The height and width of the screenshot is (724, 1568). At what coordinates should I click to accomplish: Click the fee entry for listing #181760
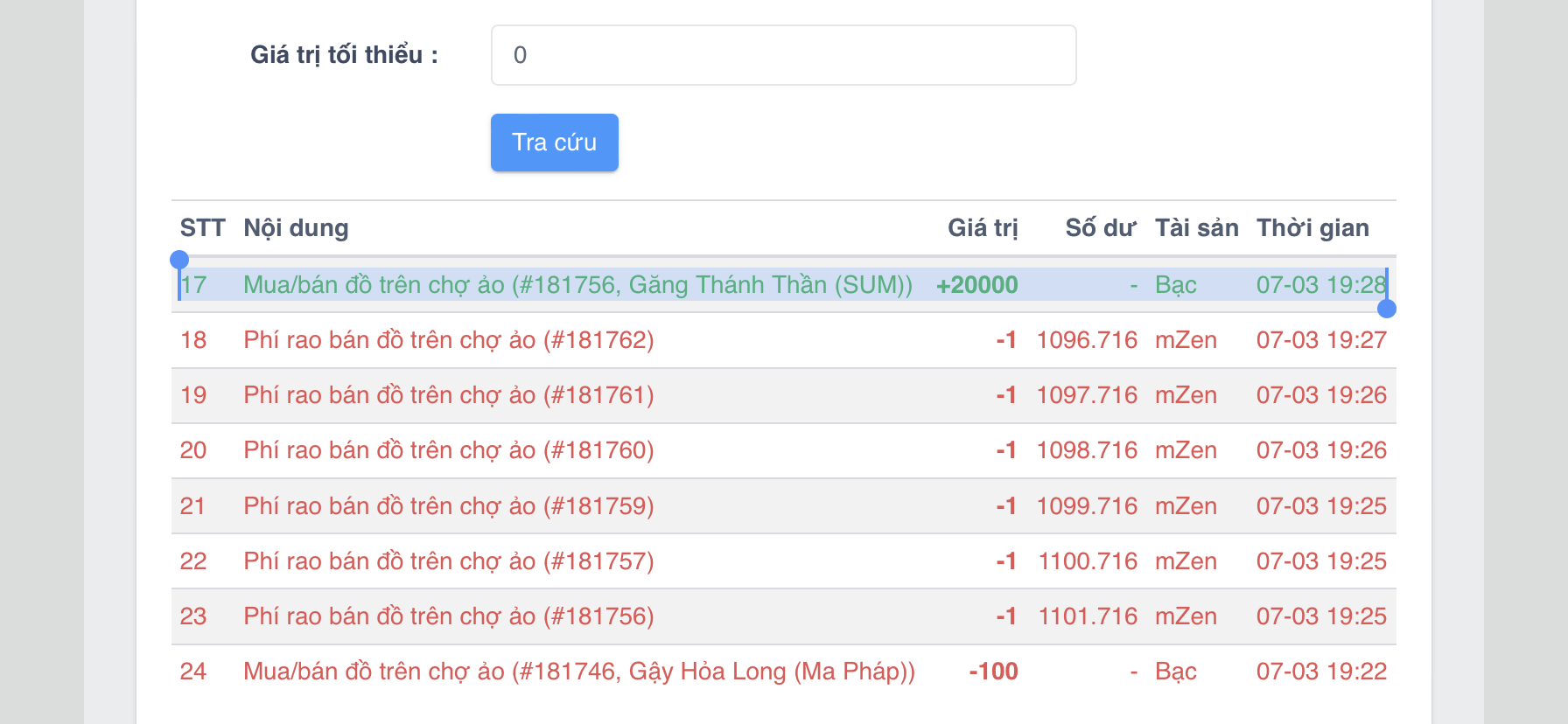pyautogui.click(x=448, y=450)
